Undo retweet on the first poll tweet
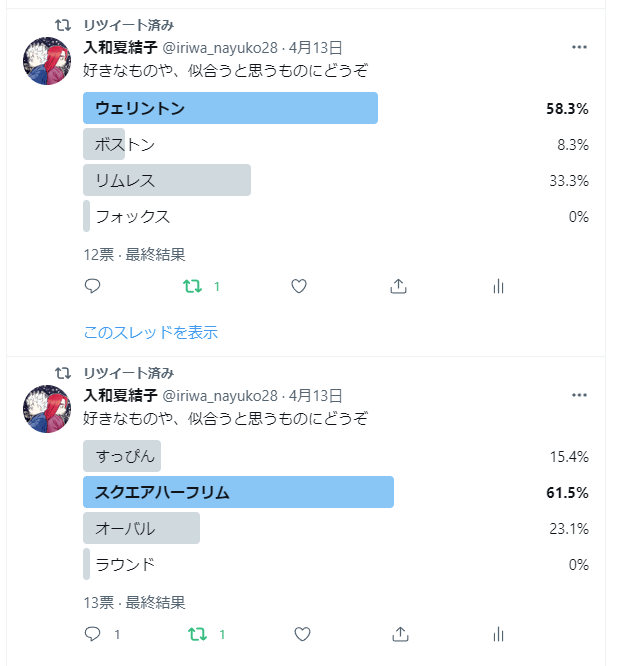 tap(192, 287)
